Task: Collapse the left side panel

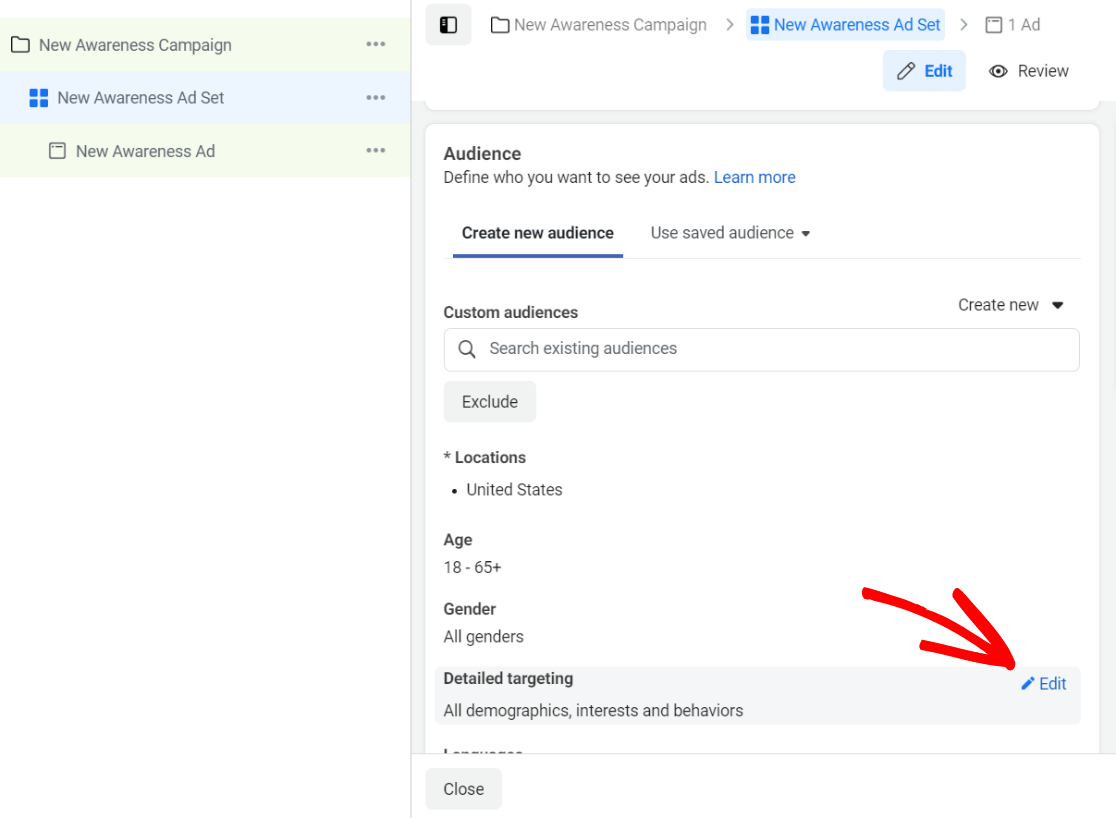Action: click(447, 24)
